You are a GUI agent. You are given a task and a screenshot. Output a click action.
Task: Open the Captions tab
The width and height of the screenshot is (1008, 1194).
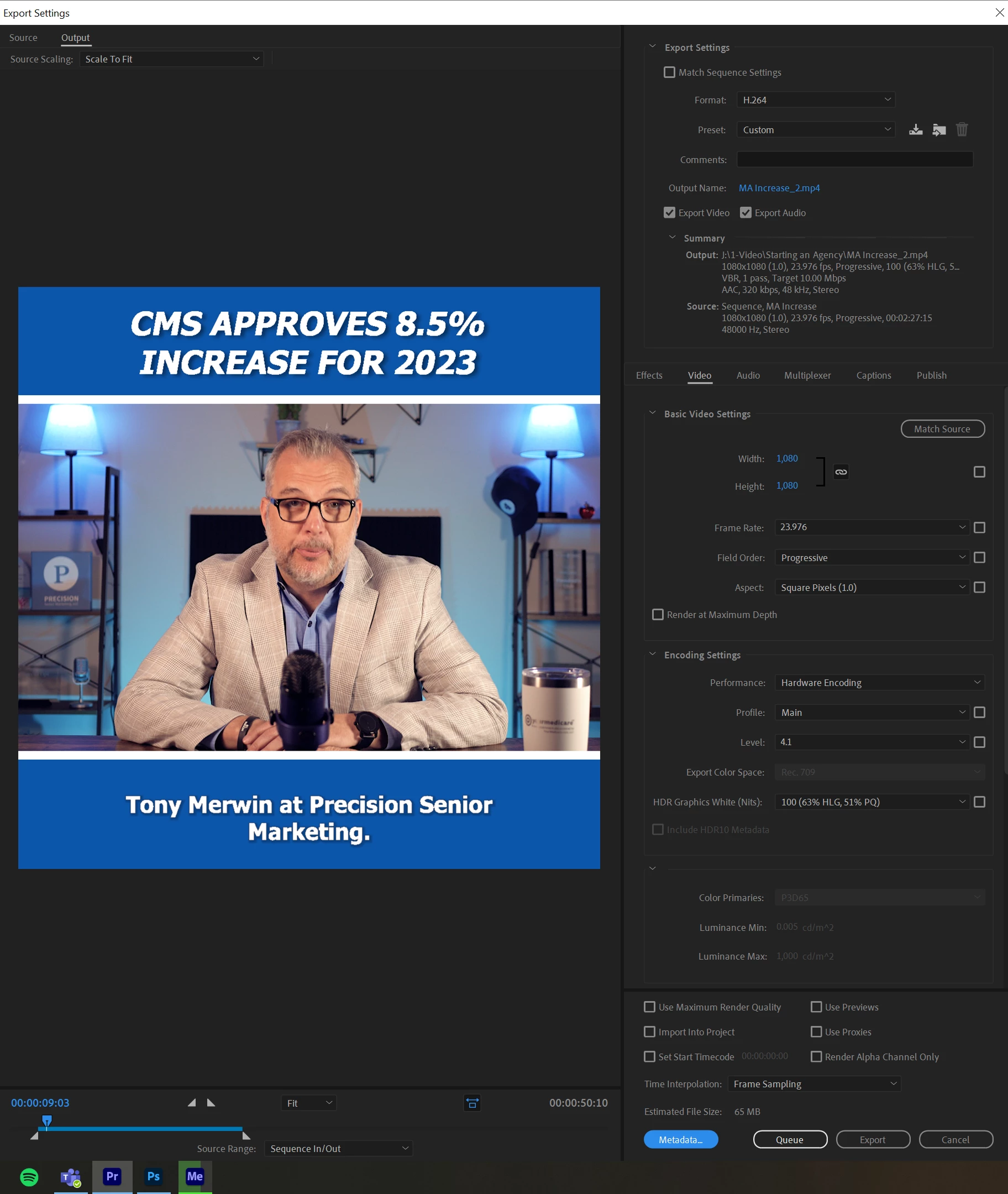pyautogui.click(x=873, y=375)
